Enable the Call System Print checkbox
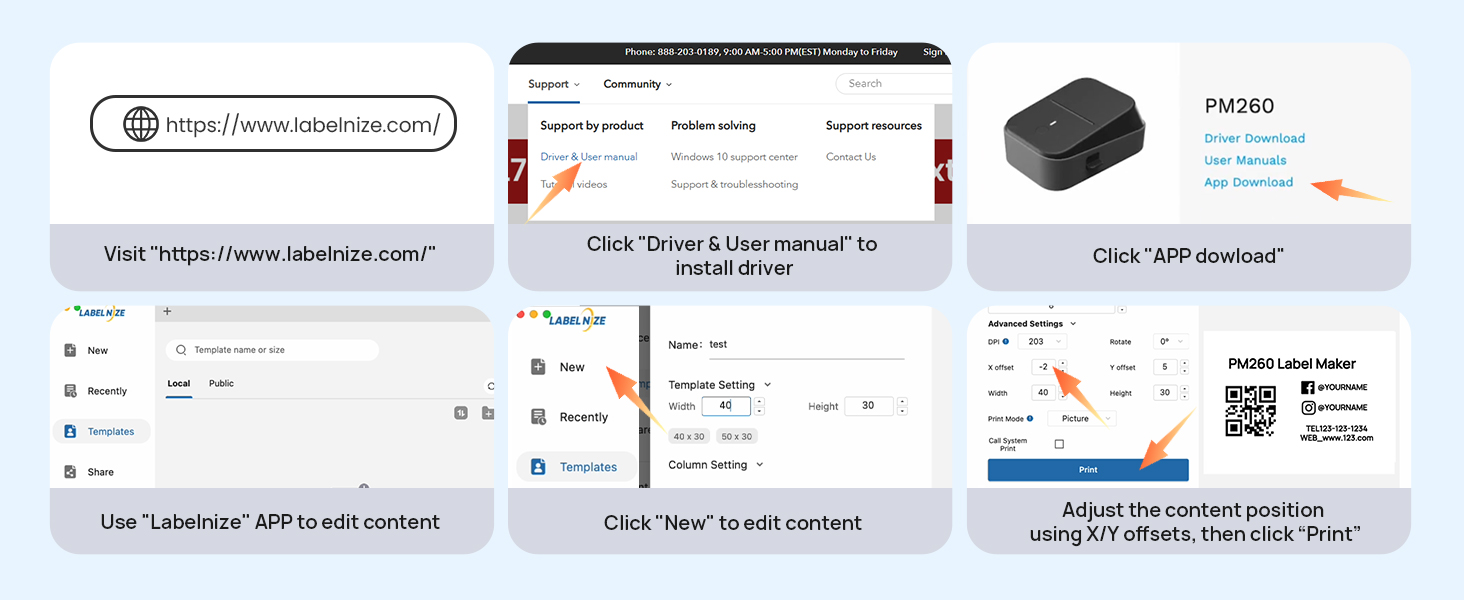 (x=1059, y=444)
